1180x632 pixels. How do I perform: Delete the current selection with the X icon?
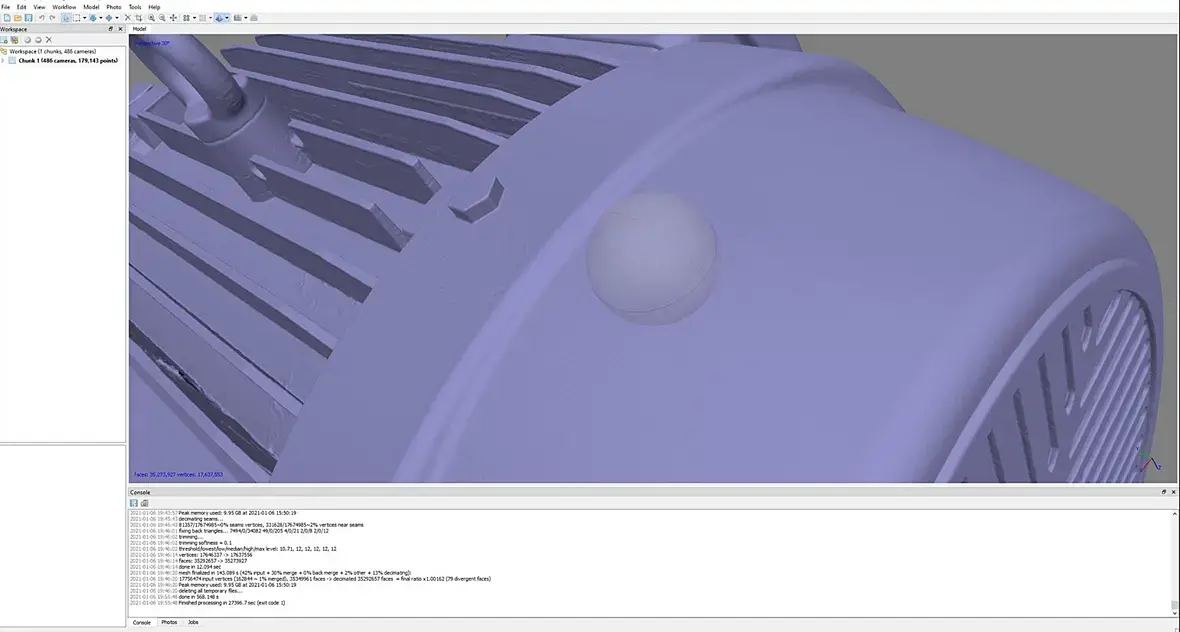pyautogui.click(x=128, y=18)
